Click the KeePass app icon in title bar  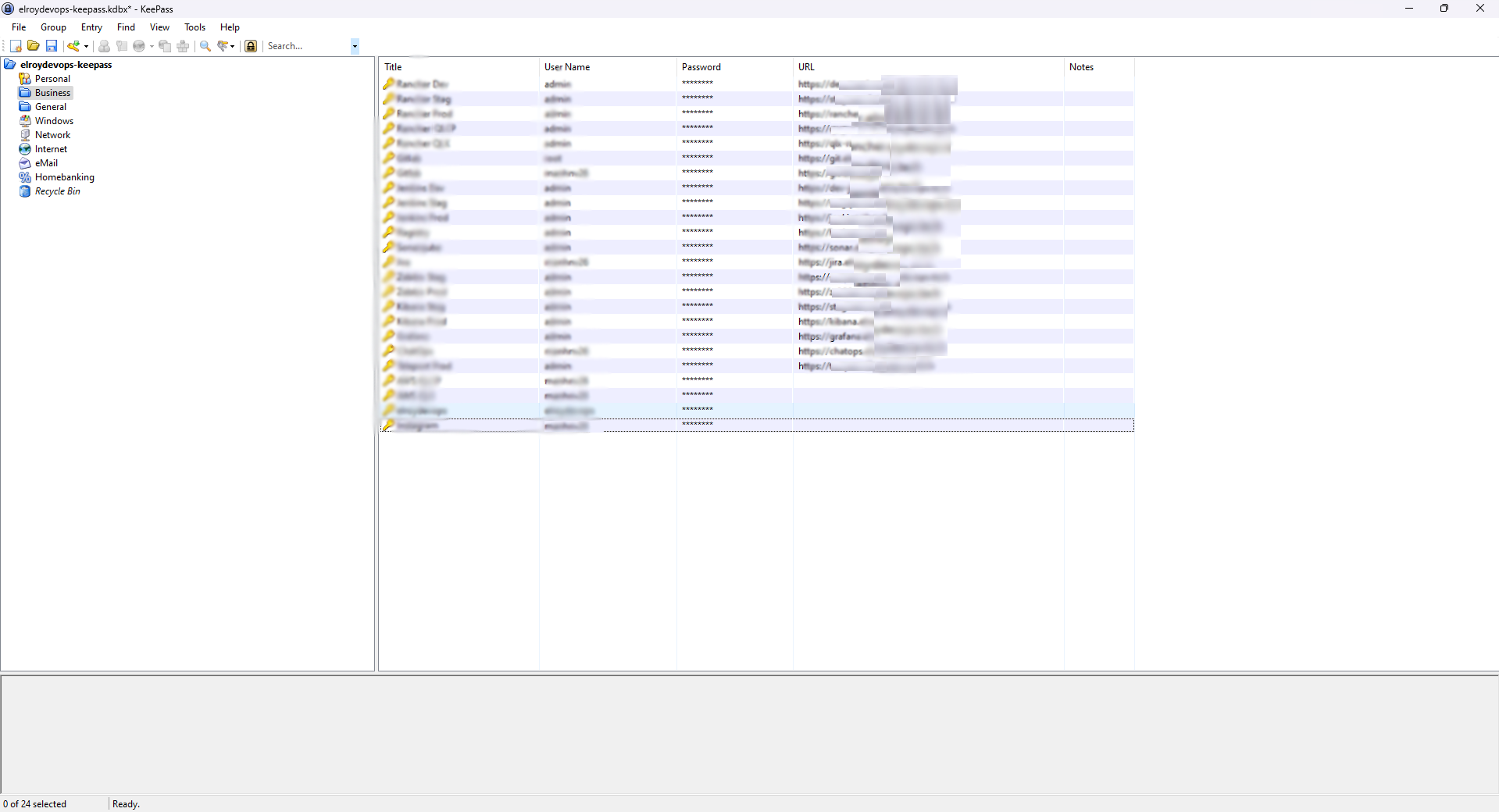9,9
